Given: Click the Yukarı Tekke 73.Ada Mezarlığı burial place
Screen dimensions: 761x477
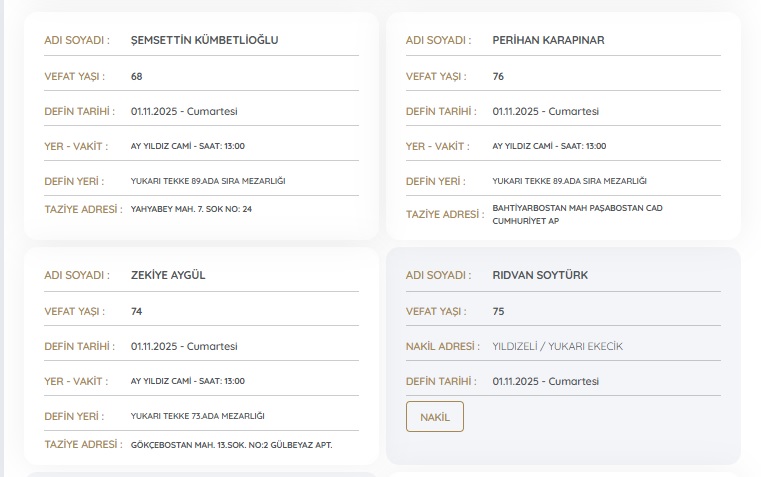Looking at the screenshot, I should 198,416.
